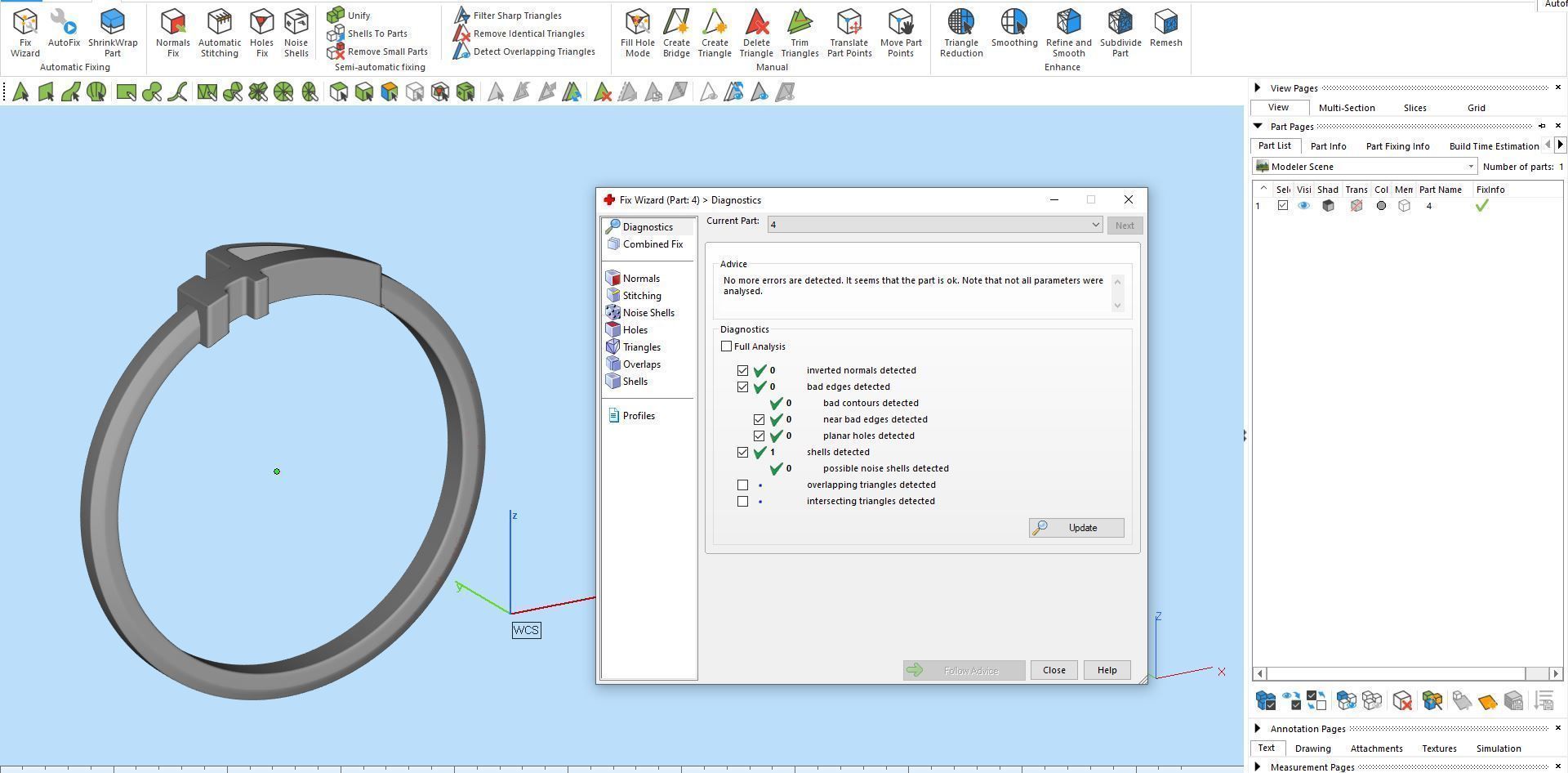Select Combined Fix in wizard sidebar
Screen dimensions: 1568x773
[645, 244]
